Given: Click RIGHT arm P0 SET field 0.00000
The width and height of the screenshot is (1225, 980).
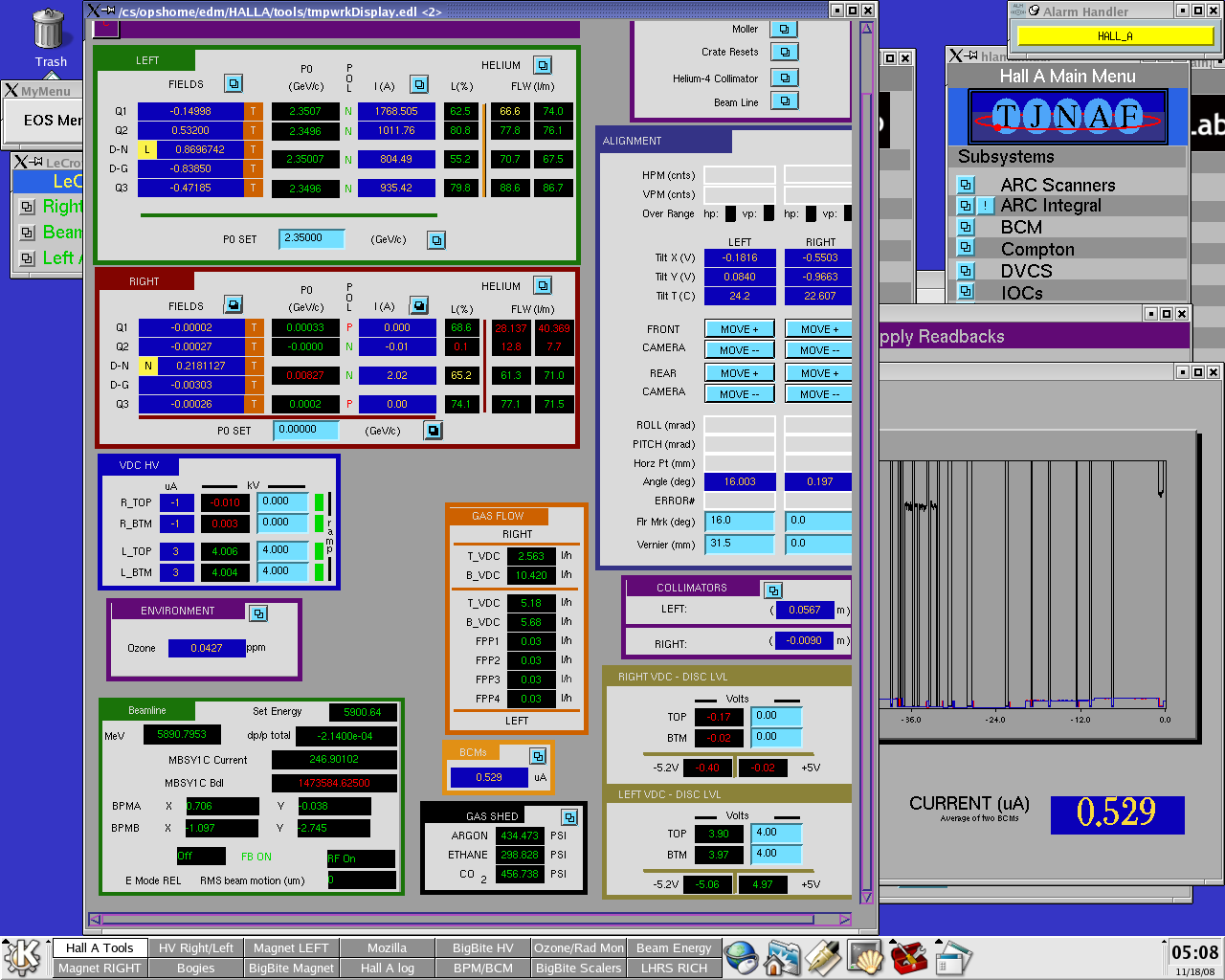Looking at the screenshot, I should coord(306,431).
